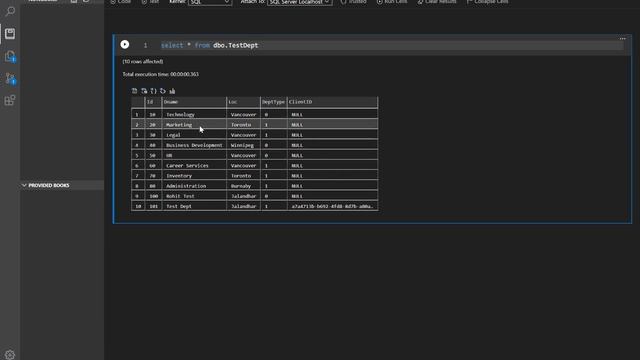Open the Attach to server dropdown
Image resolution: width=640 pixels, height=360 pixels.
(x=300, y=2)
